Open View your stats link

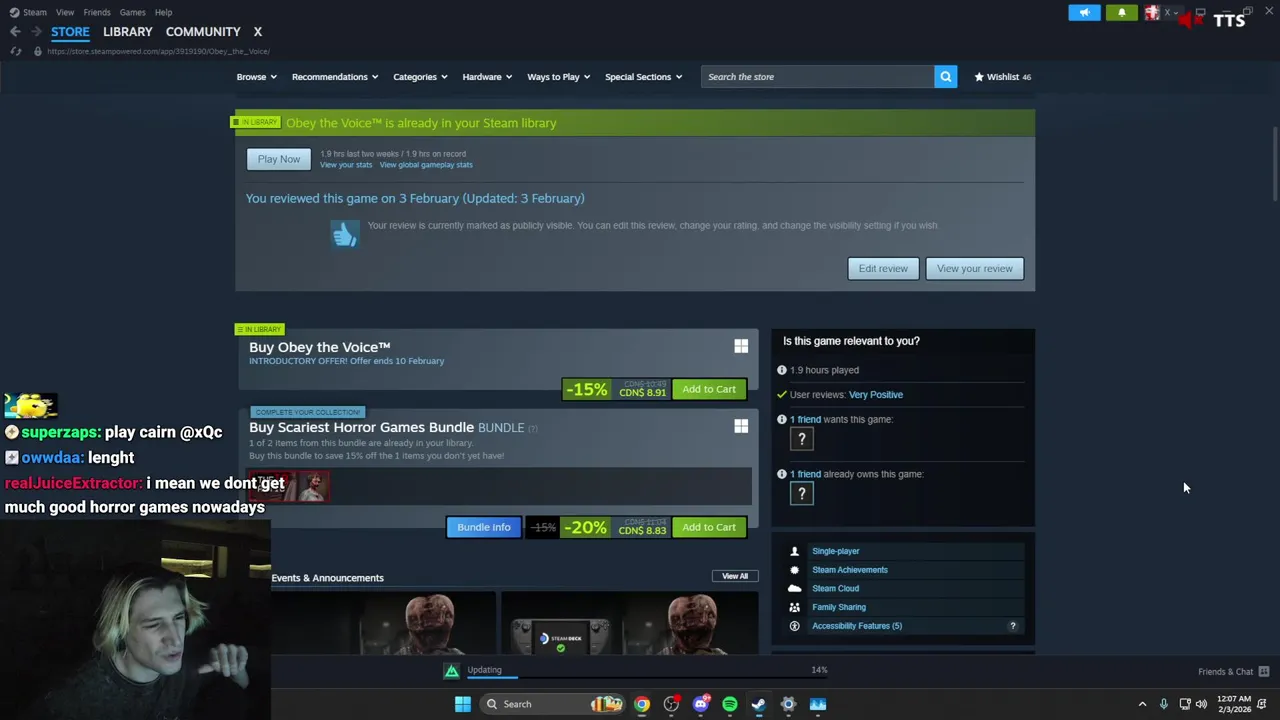[x=346, y=165]
